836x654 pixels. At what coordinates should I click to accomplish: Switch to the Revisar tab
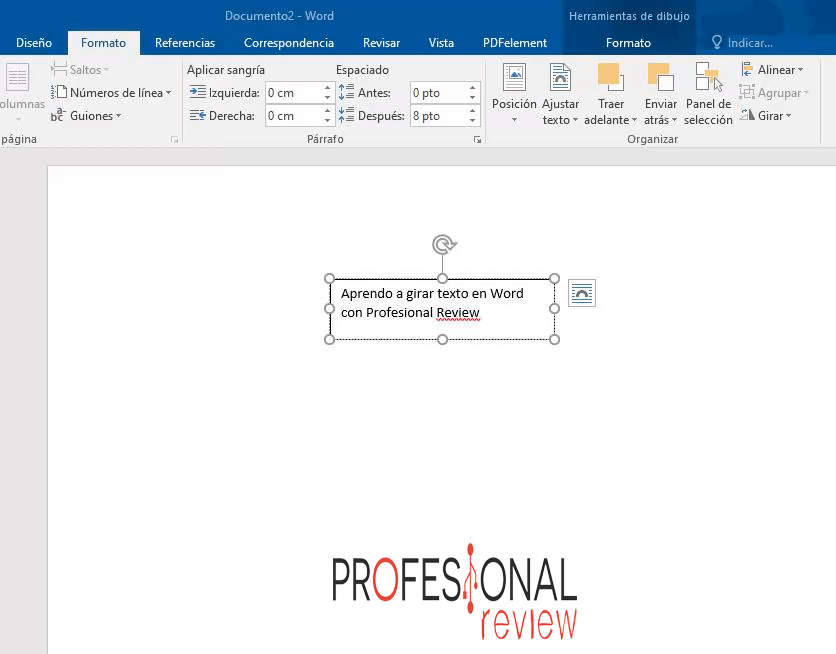pyautogui.click(x=381, y=43)
